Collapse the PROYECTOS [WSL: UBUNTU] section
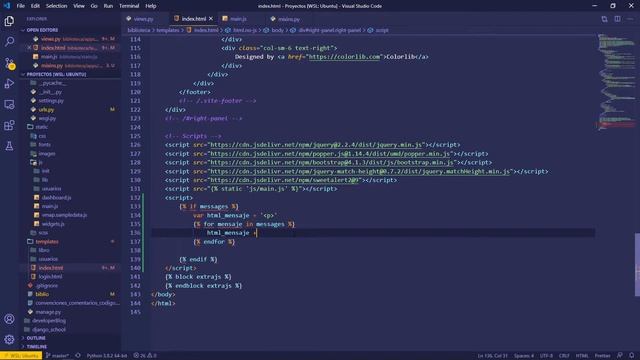The height and width of the screenshot is (360, 640). tap(56, 74)
